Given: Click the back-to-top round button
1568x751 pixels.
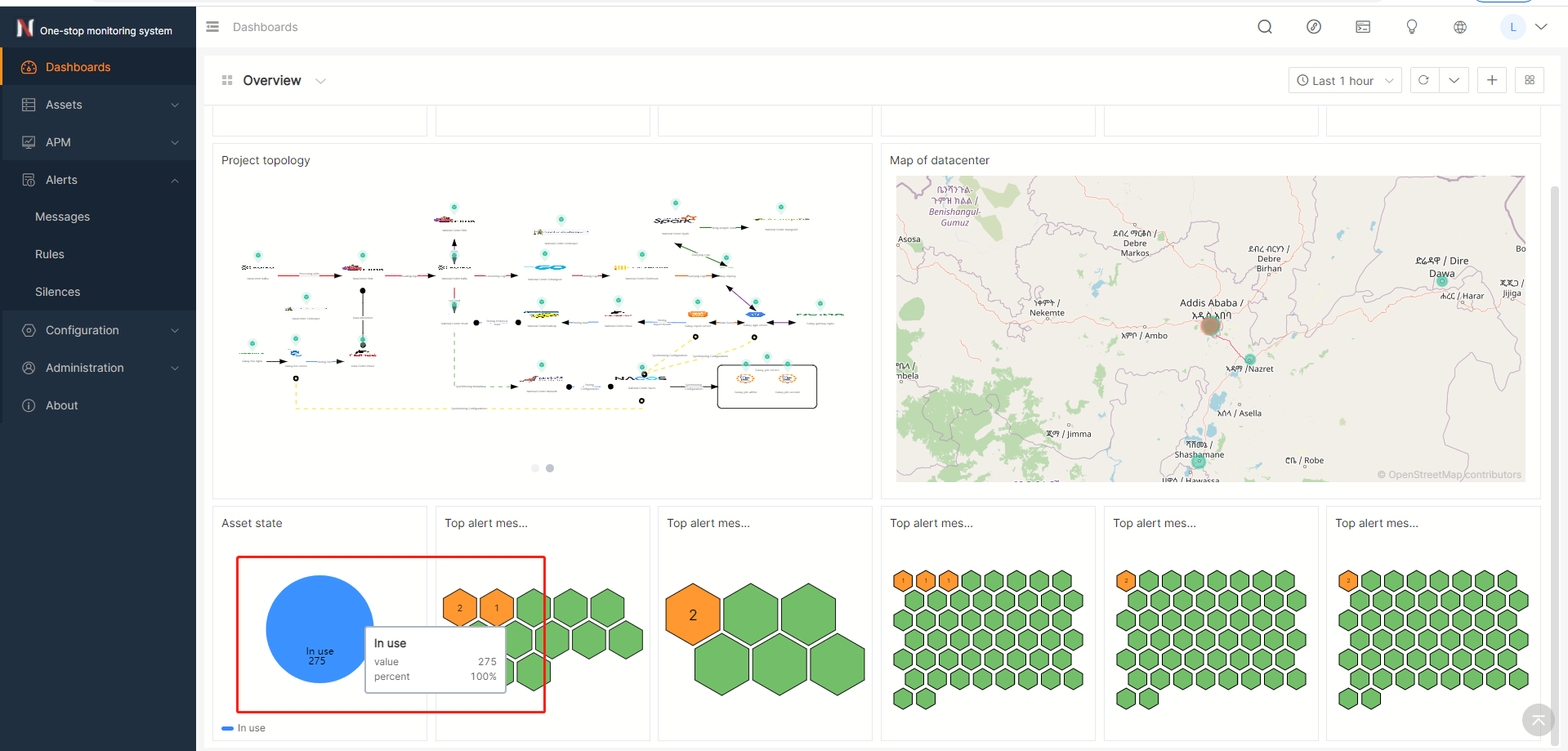Looking at the screenshot, I should [x=1538, y=720].
